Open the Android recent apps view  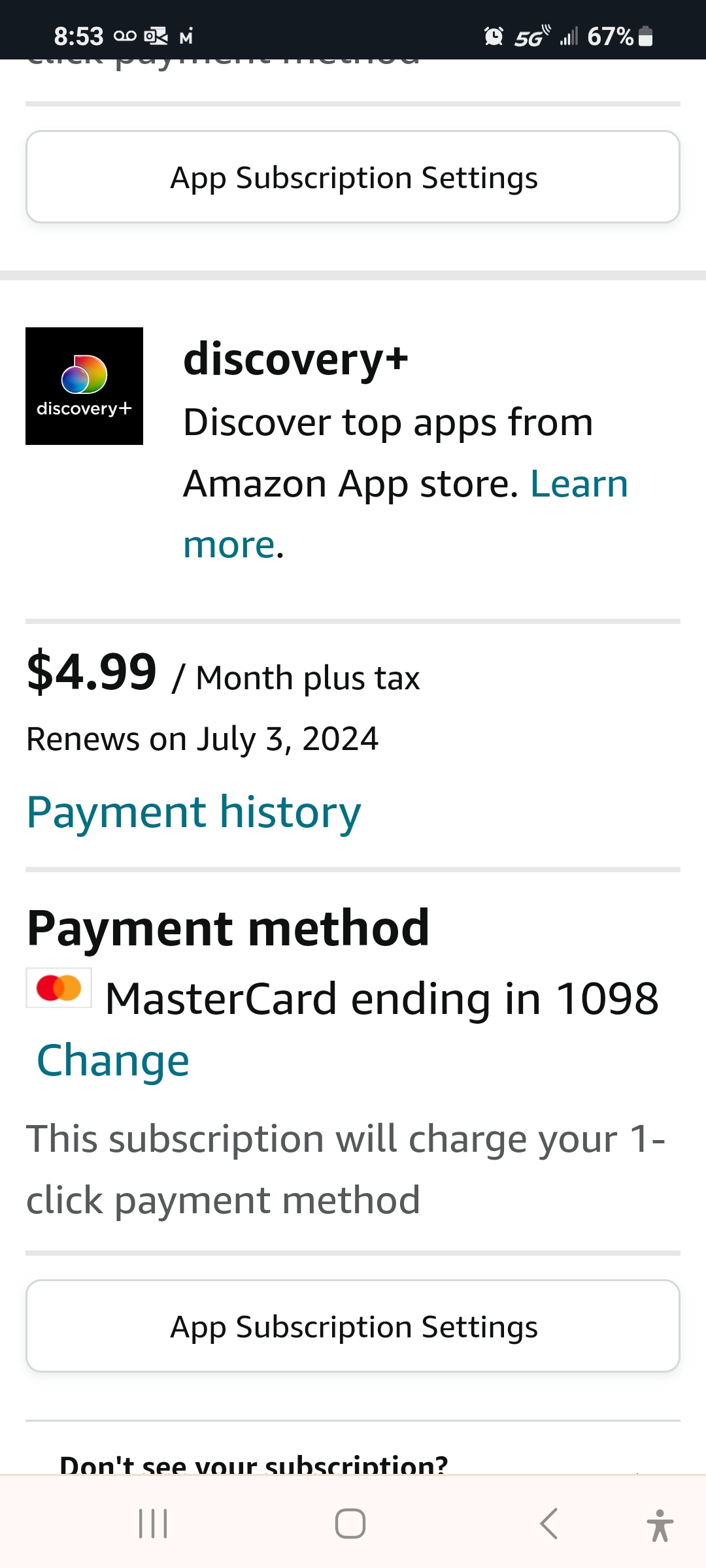tap(153, 1524)
